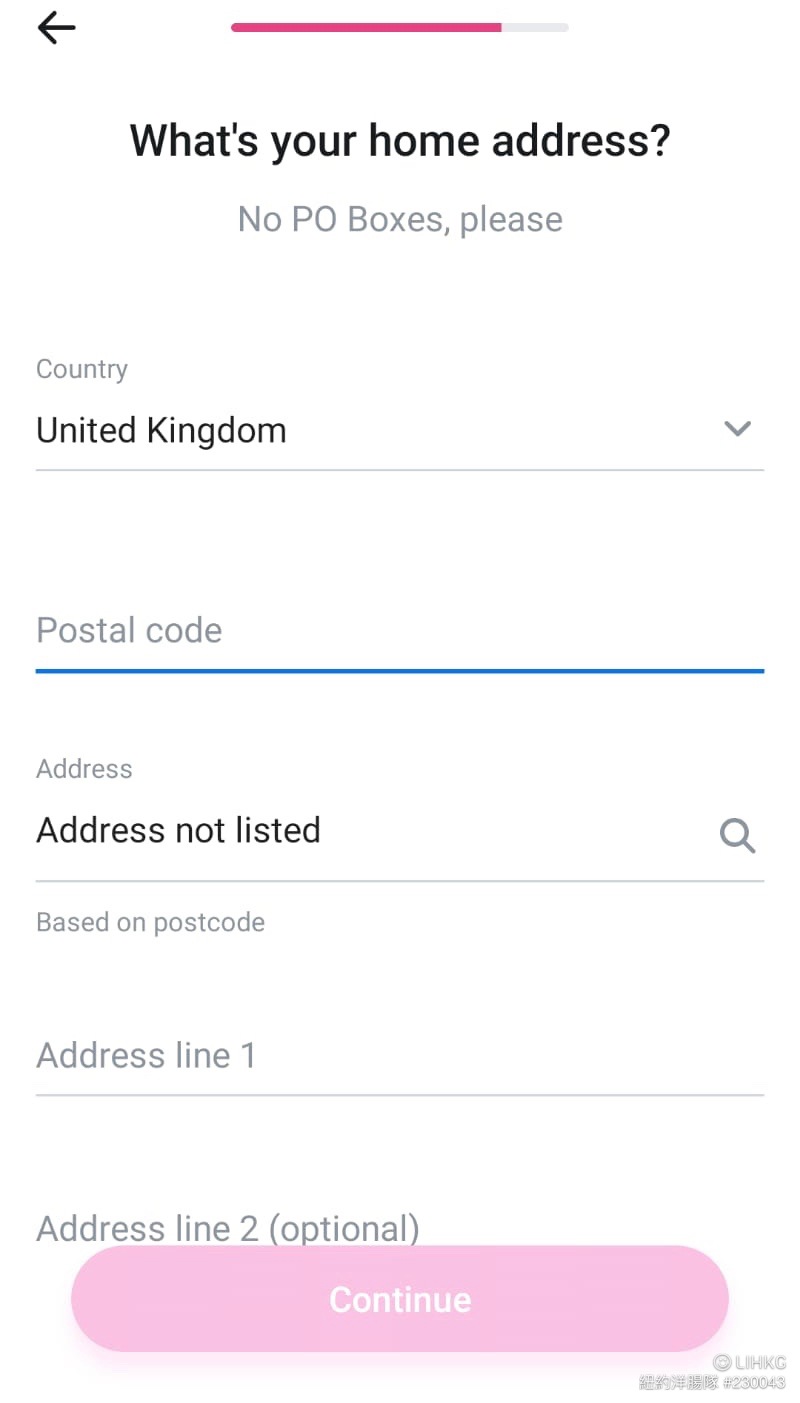Select the Address line 1 field
The height and width of the screenshot is (1403, 800).
click(400, 1056)
